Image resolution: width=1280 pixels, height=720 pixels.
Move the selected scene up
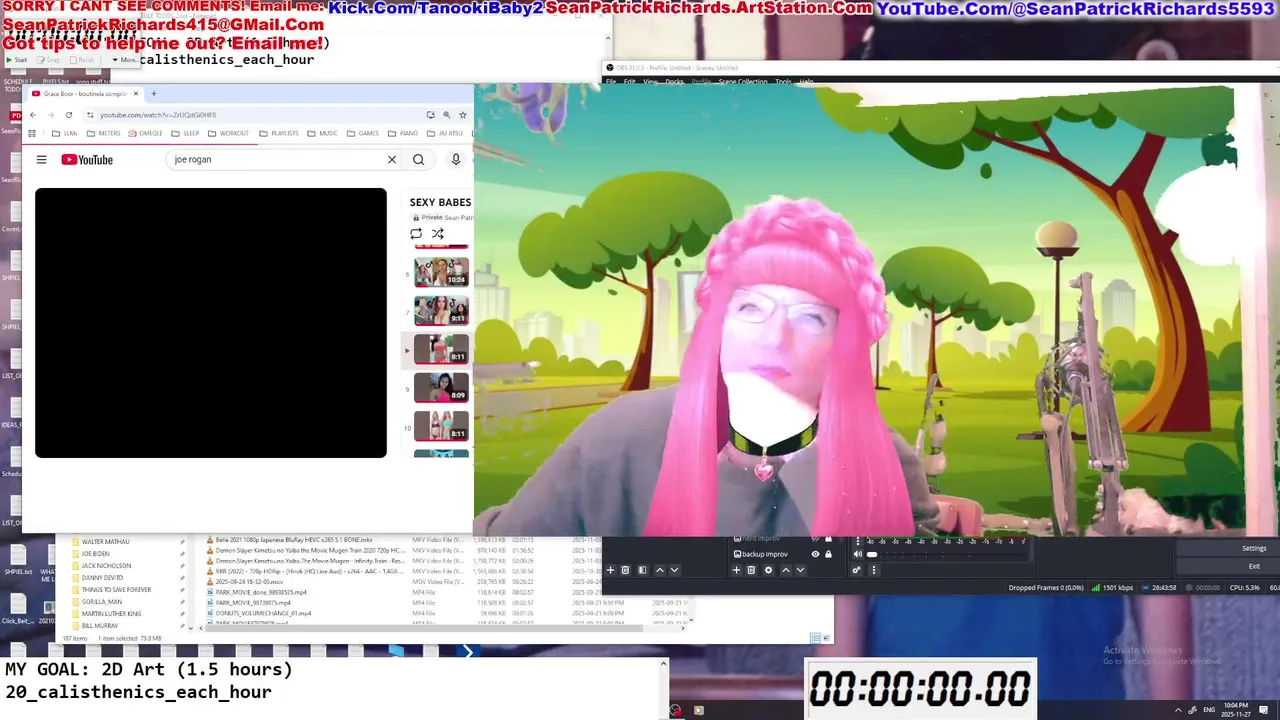coord(659,570)
